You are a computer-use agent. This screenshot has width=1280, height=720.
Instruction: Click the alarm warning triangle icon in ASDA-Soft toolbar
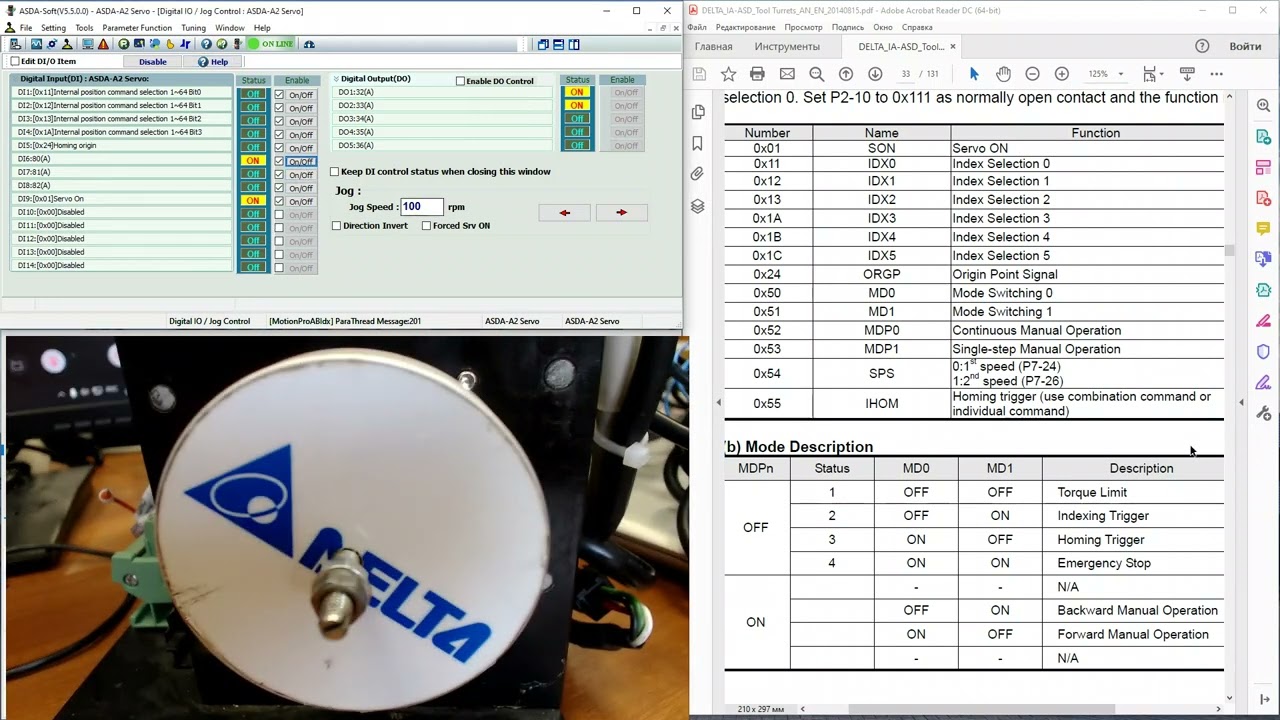coord(101,44)
